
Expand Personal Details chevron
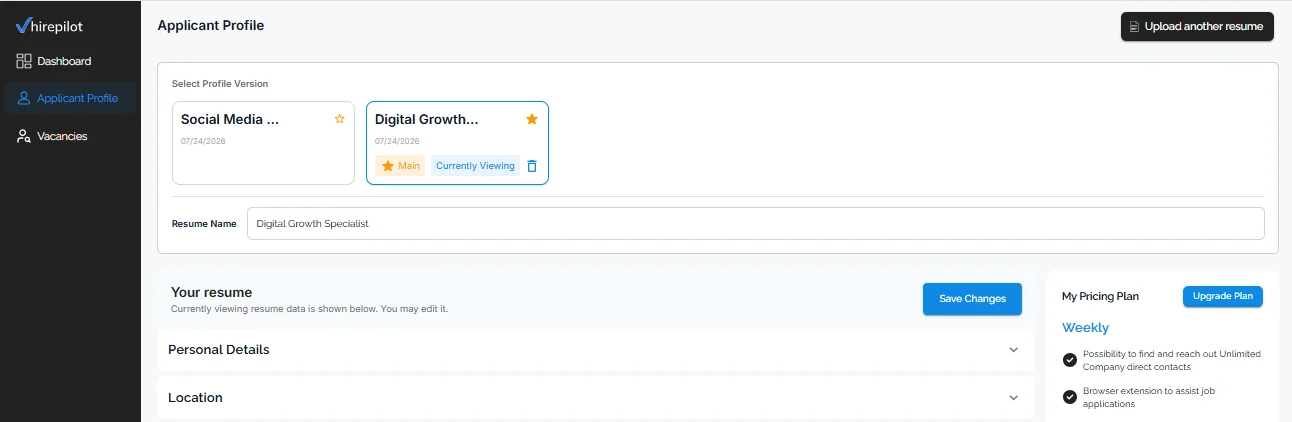pos(1014,350)
